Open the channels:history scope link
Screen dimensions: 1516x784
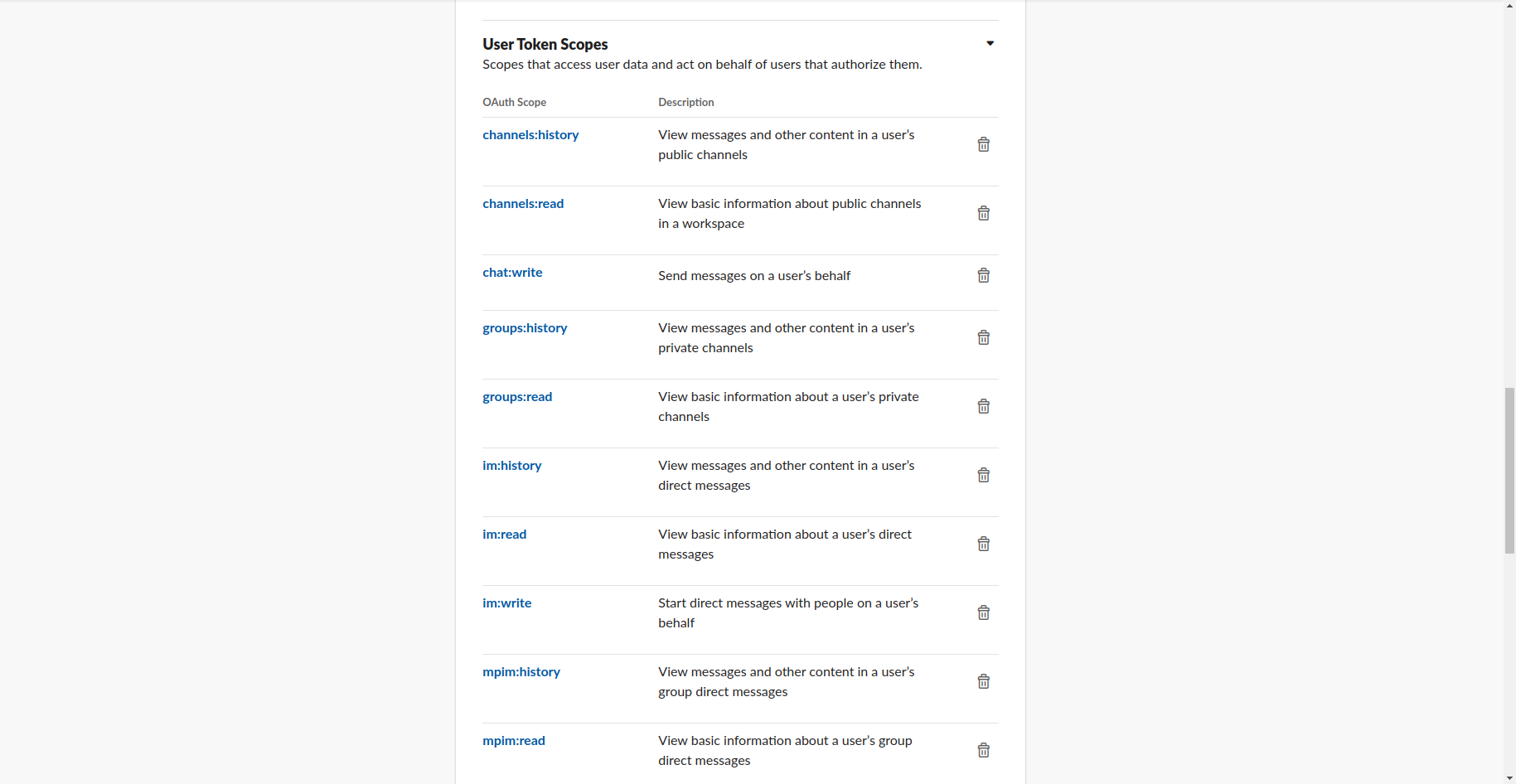click(530, 135)
